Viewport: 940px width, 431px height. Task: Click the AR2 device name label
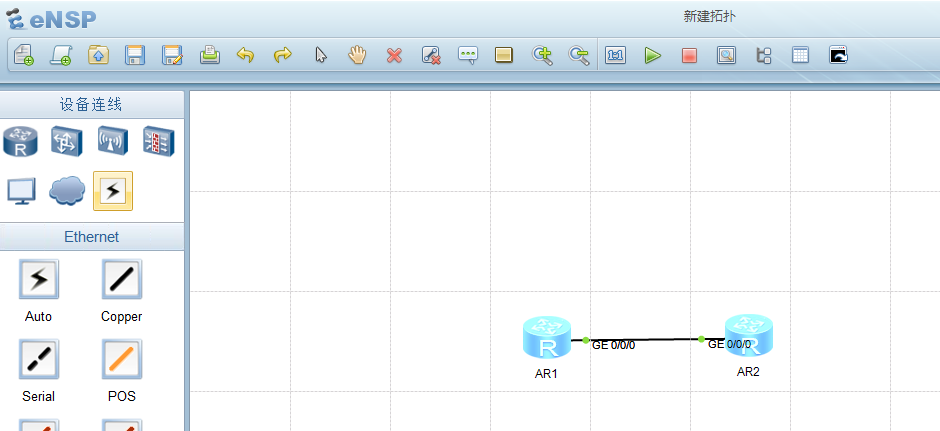click(748, 372)
